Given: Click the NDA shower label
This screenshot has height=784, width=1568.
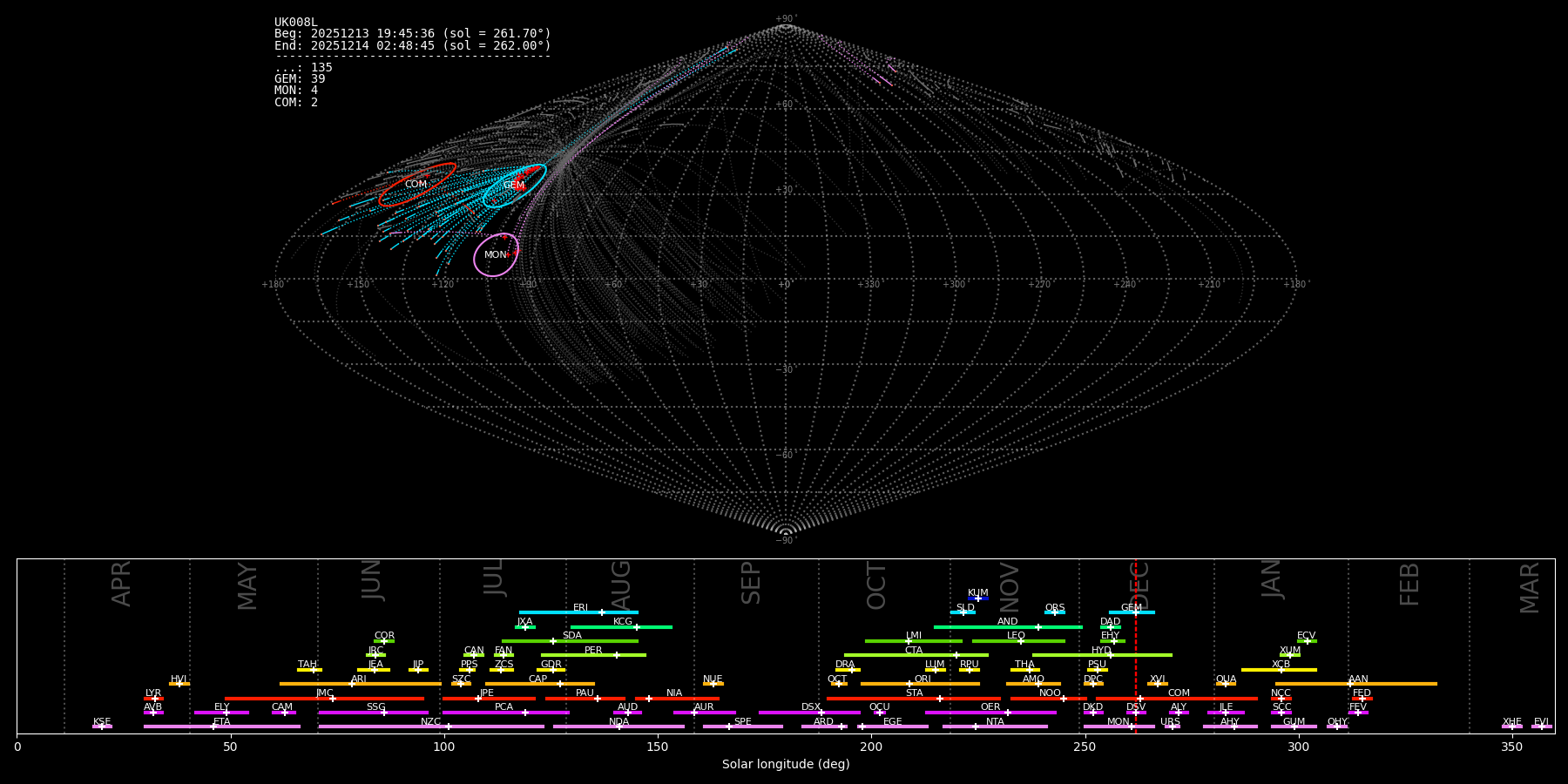Looking at the screenshot, I should pyautogui.click(x=619, y=722).
